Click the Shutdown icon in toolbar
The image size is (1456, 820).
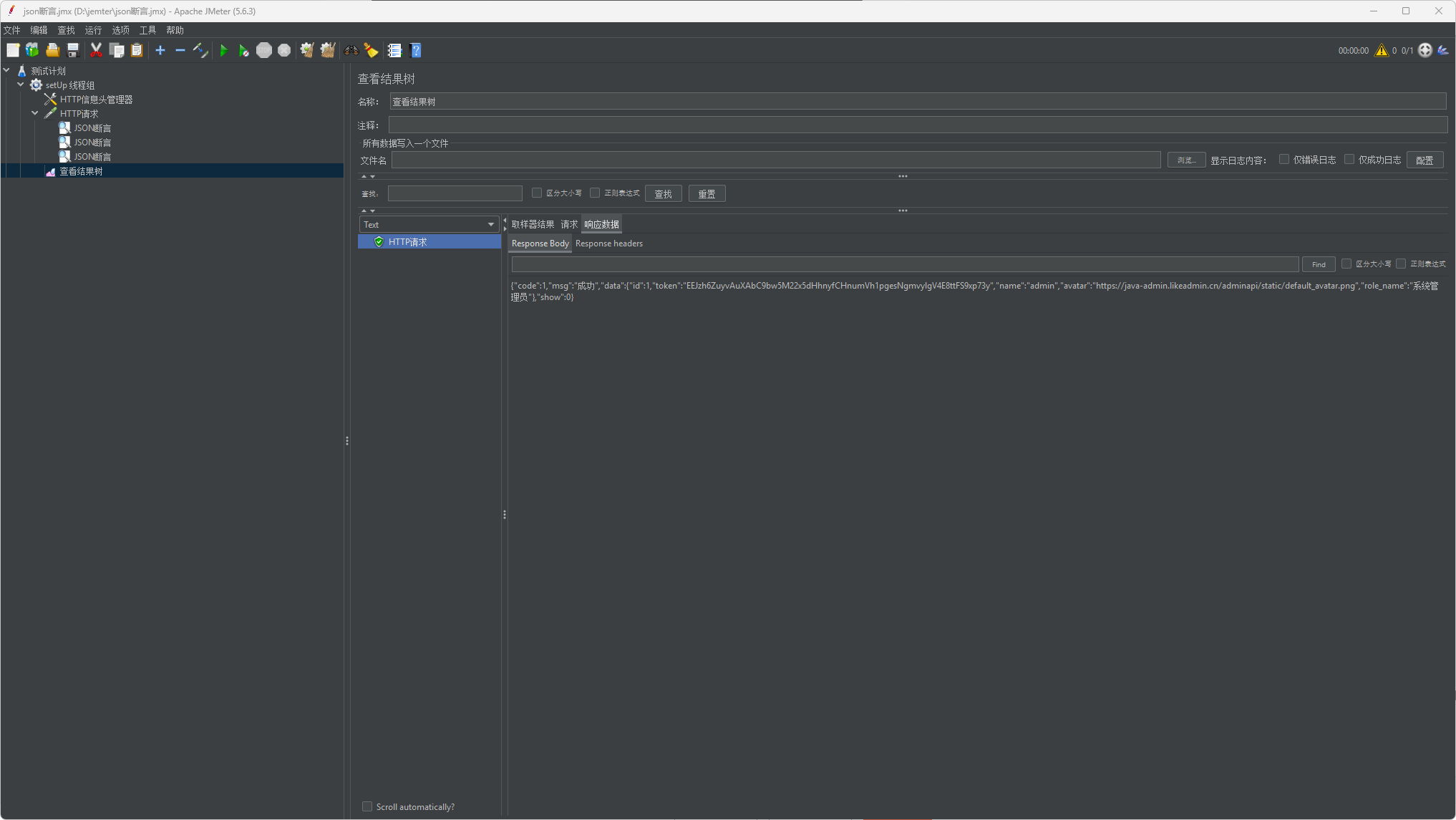click(284, 50)
